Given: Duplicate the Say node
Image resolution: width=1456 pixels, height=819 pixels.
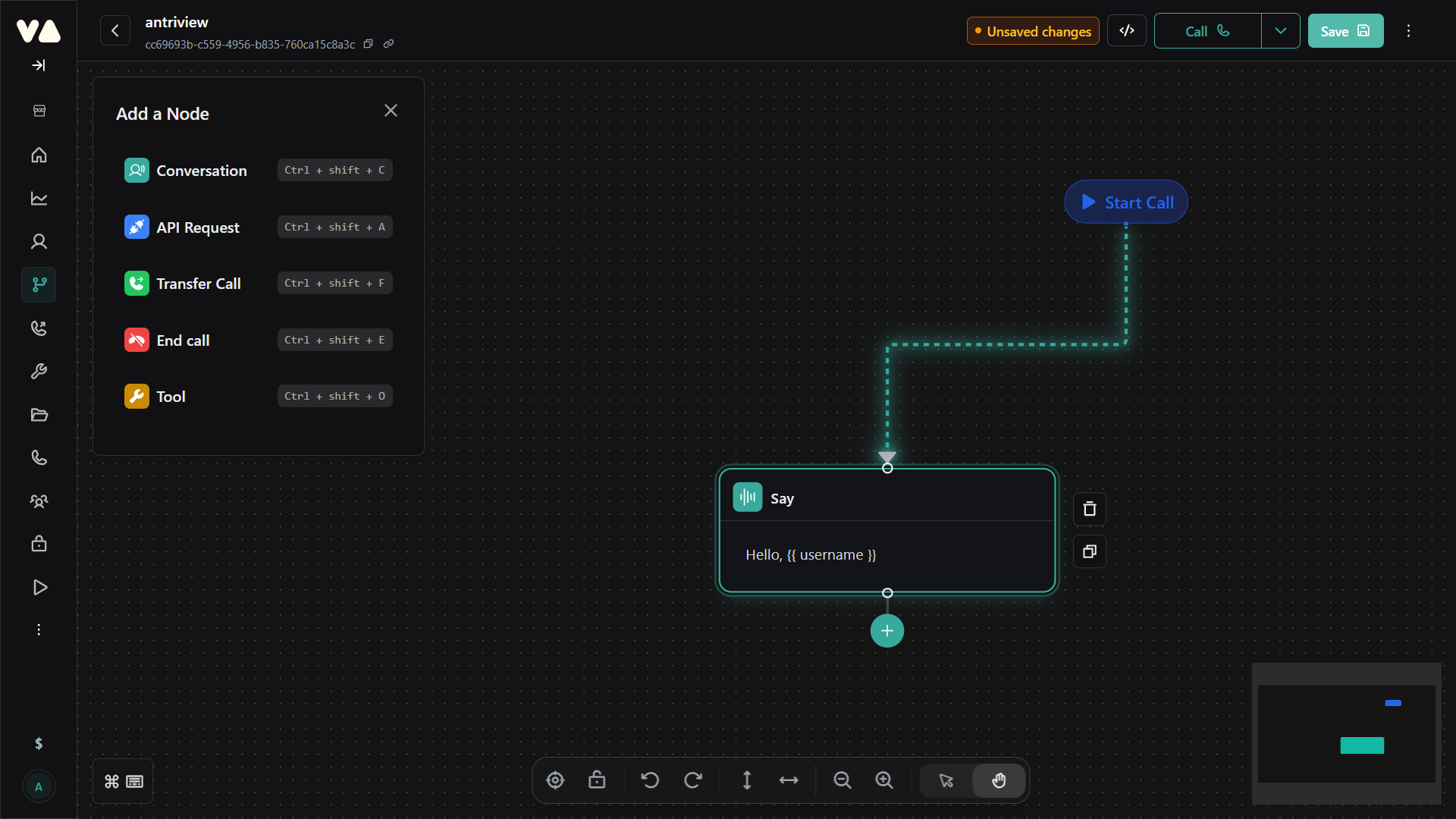Looking at the screenshot, I should 1090,552.
